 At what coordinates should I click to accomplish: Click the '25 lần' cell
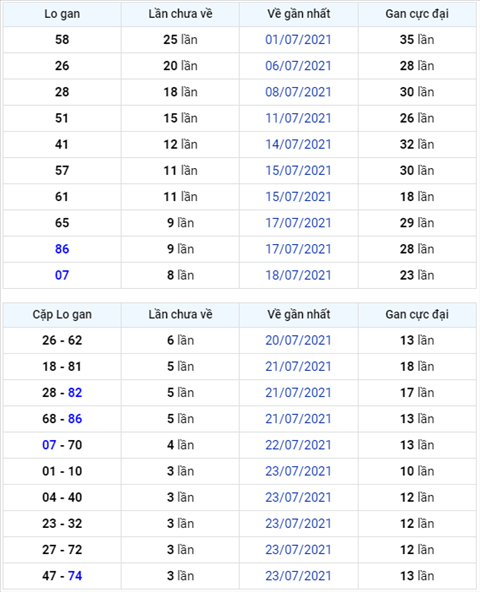(x=180, y=40)
